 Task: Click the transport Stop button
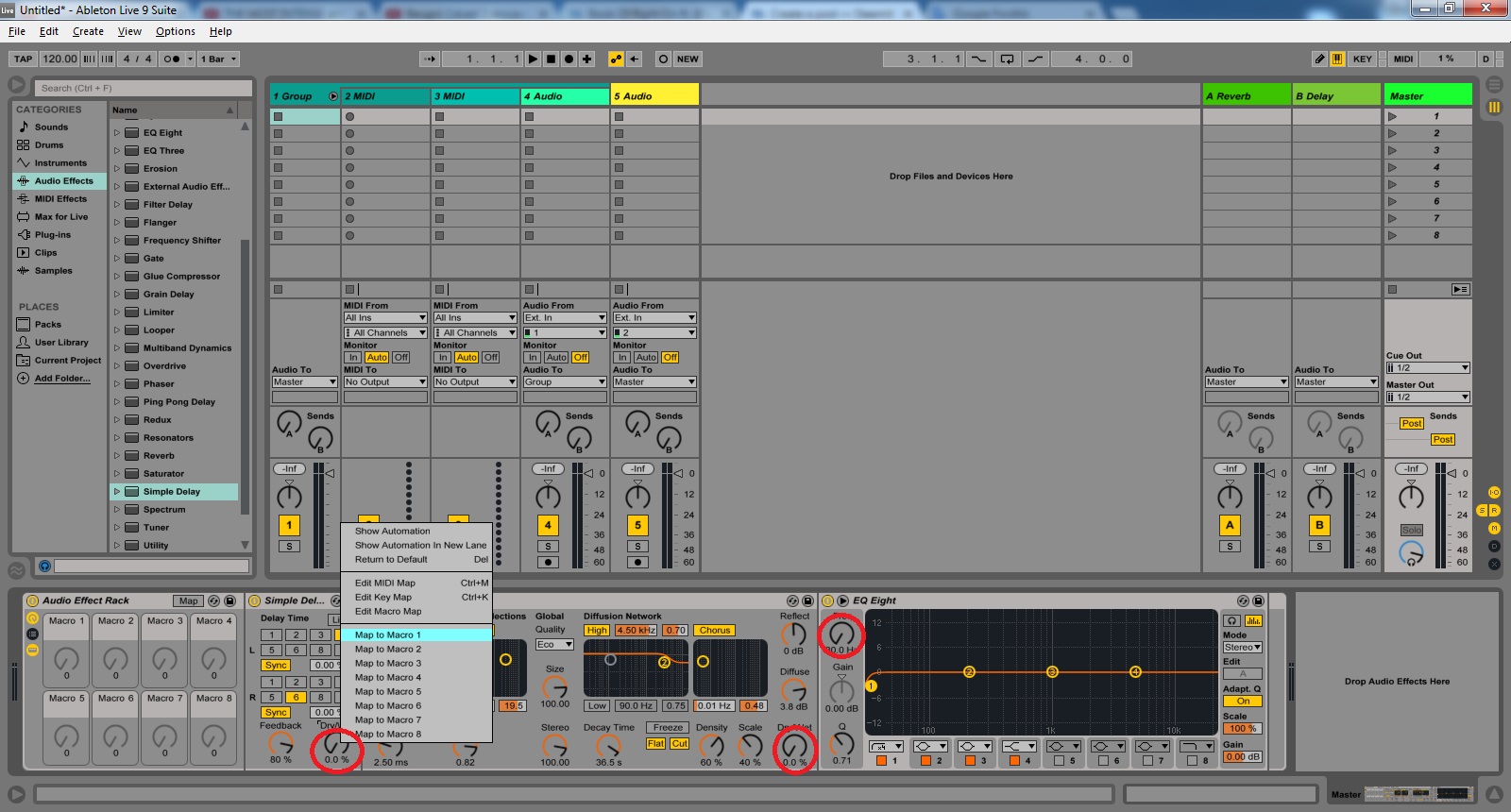click(x=552, y=59)
